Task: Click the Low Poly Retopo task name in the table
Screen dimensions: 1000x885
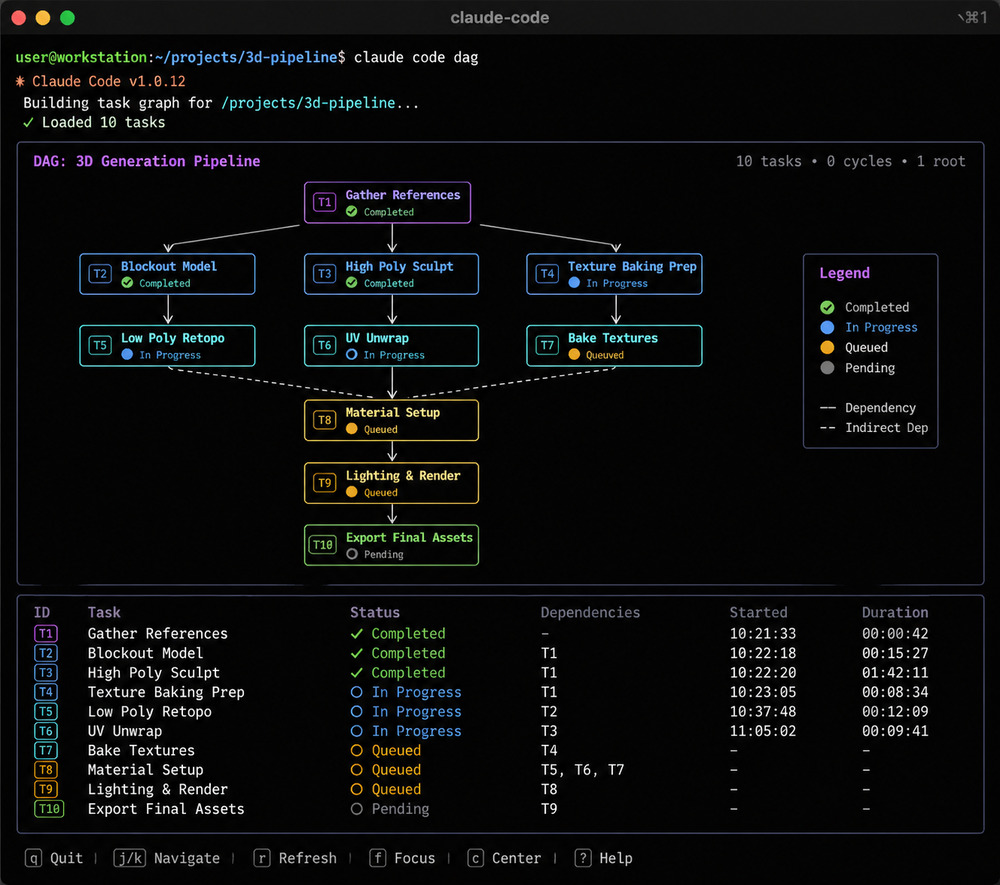Action: tap(149, 712)
